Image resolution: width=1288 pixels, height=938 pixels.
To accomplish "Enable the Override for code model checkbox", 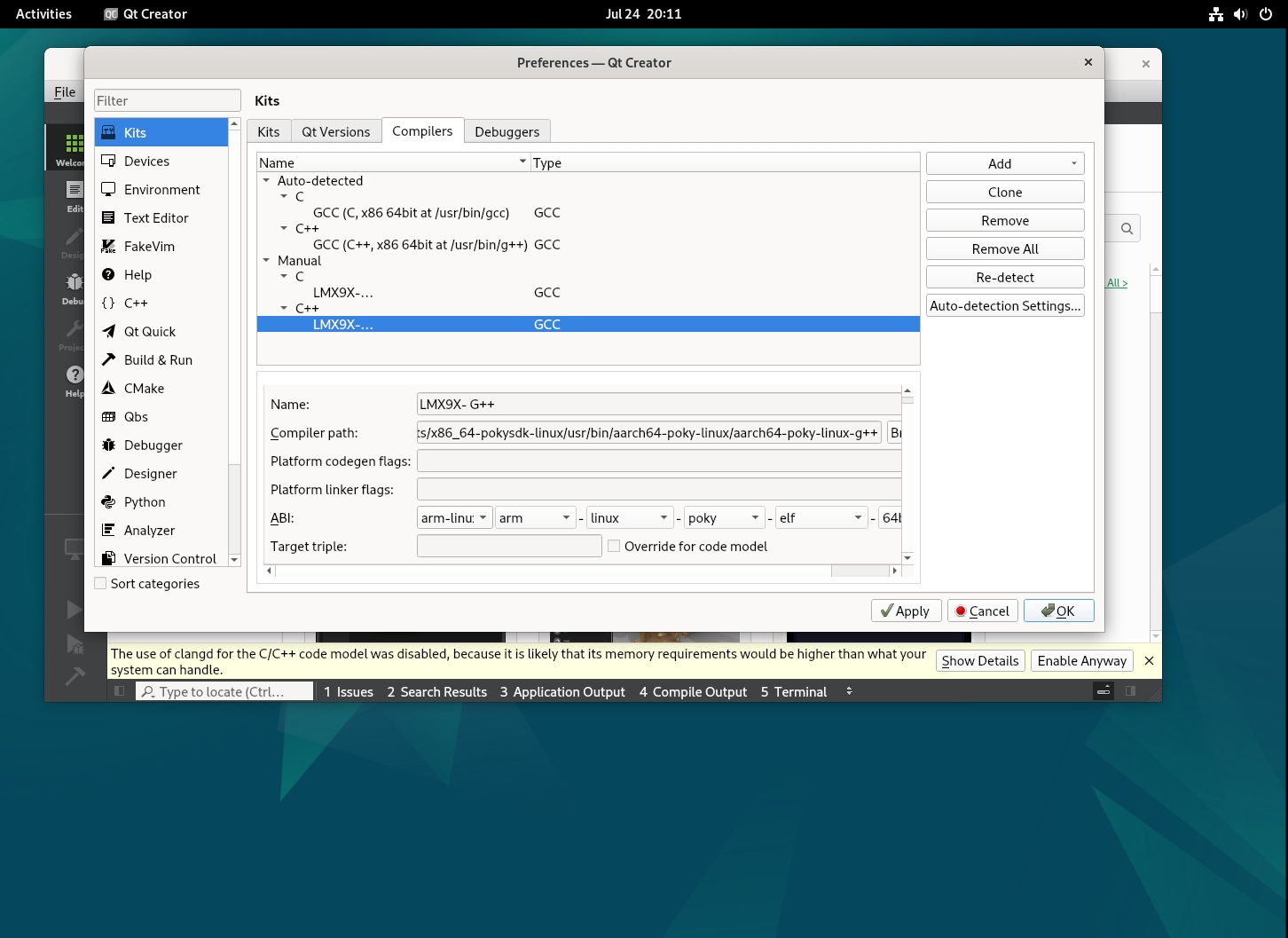I will pyautogui.click(x=614, y=546).
